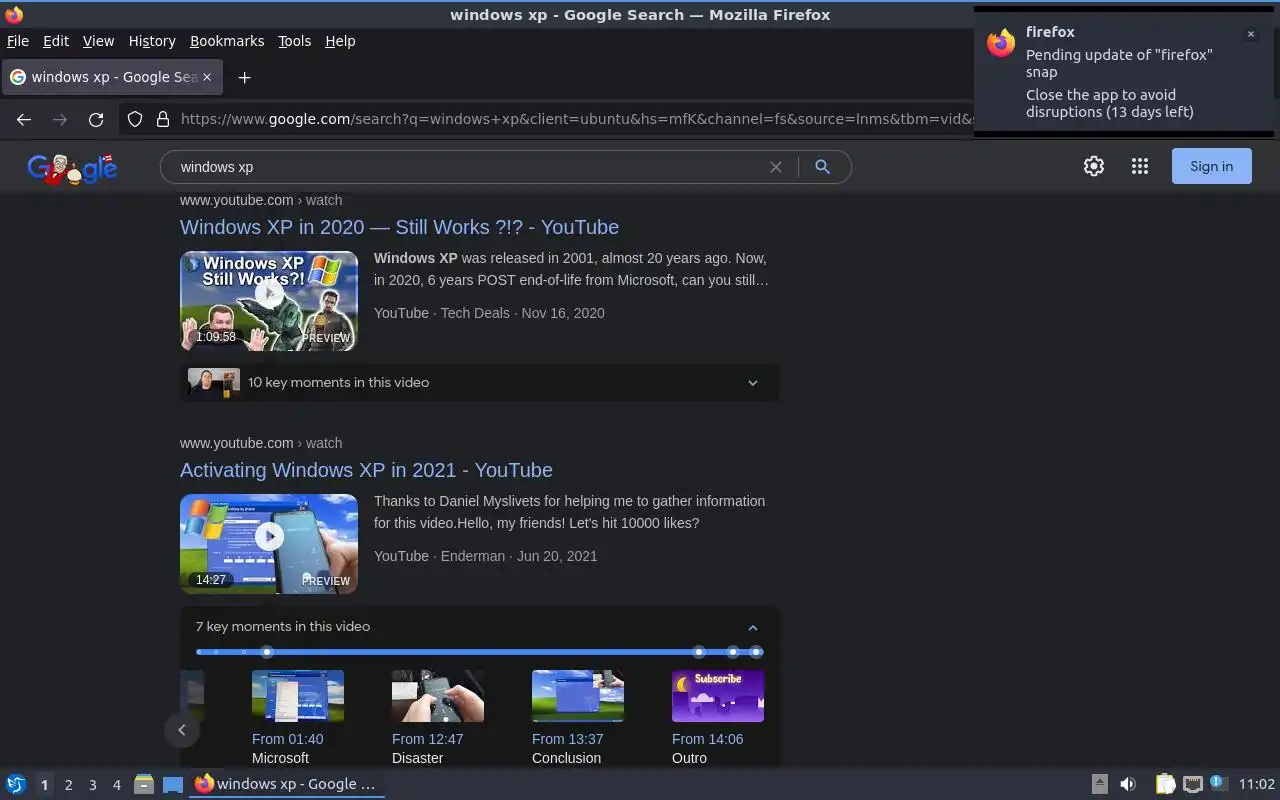Open the Help menu
The height and width of the screenshot is (800, 1280).
coord(340,41)
